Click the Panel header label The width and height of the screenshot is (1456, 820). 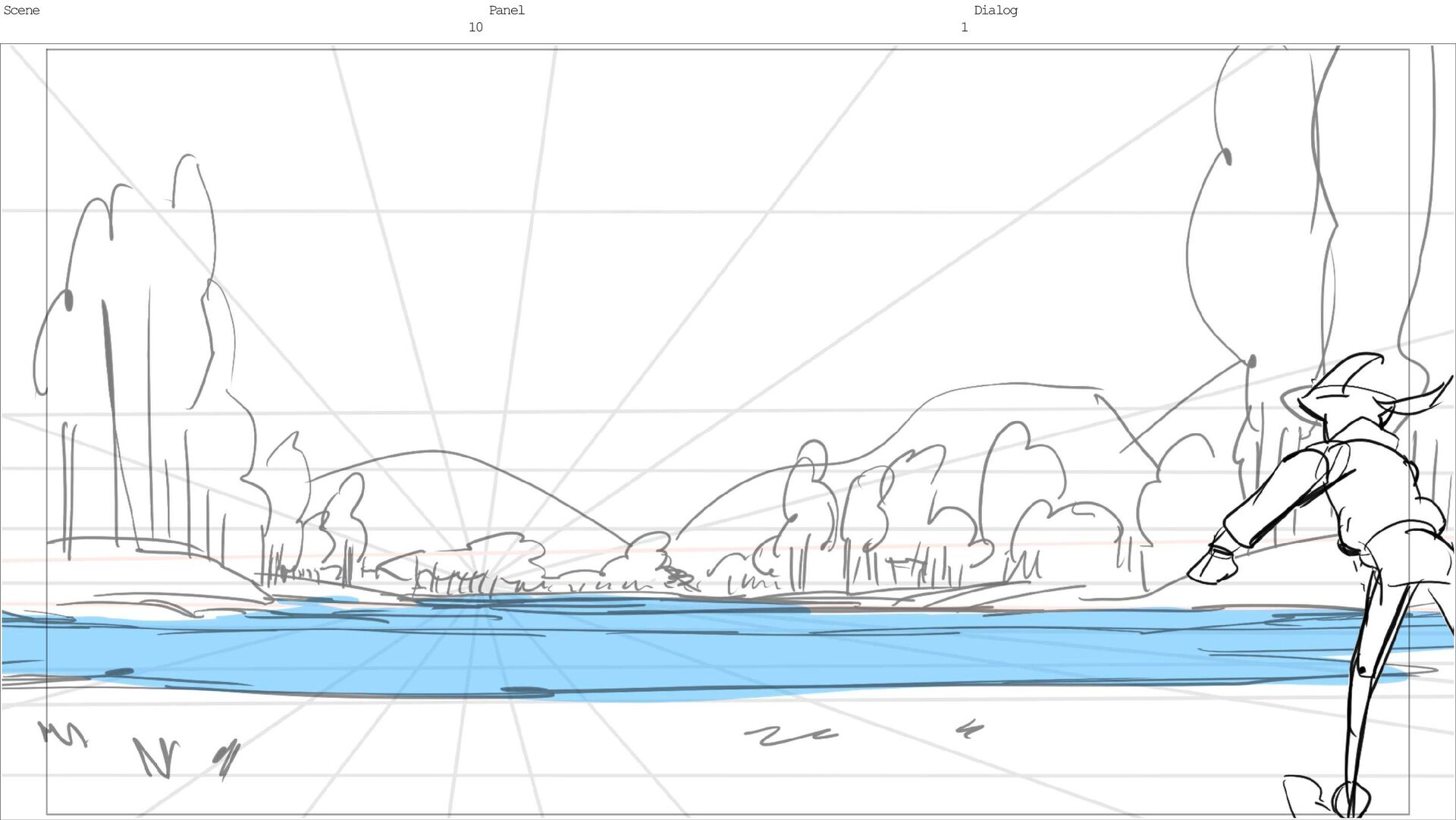[506, 11]
